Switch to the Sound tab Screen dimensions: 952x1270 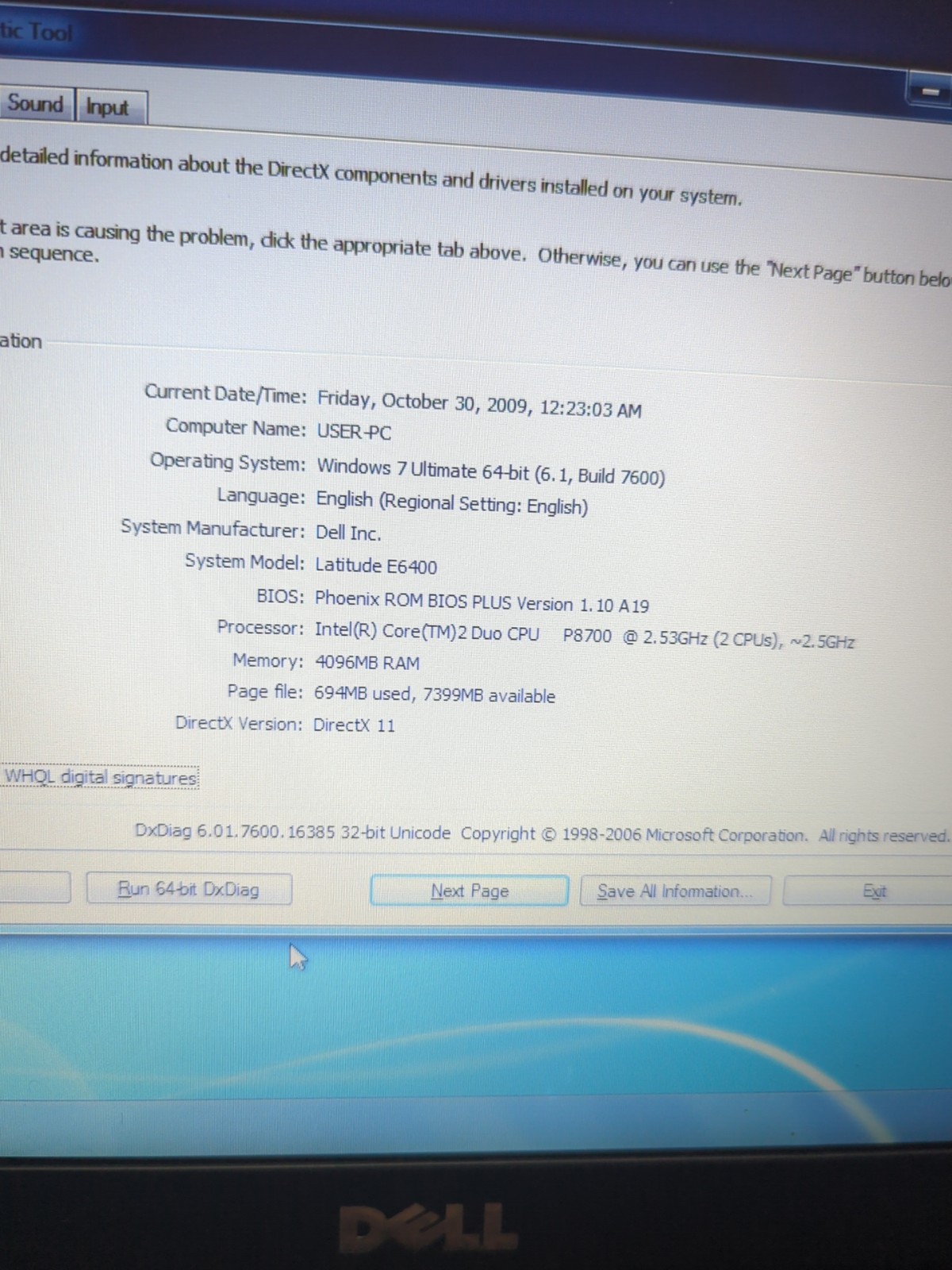point(36,104)
